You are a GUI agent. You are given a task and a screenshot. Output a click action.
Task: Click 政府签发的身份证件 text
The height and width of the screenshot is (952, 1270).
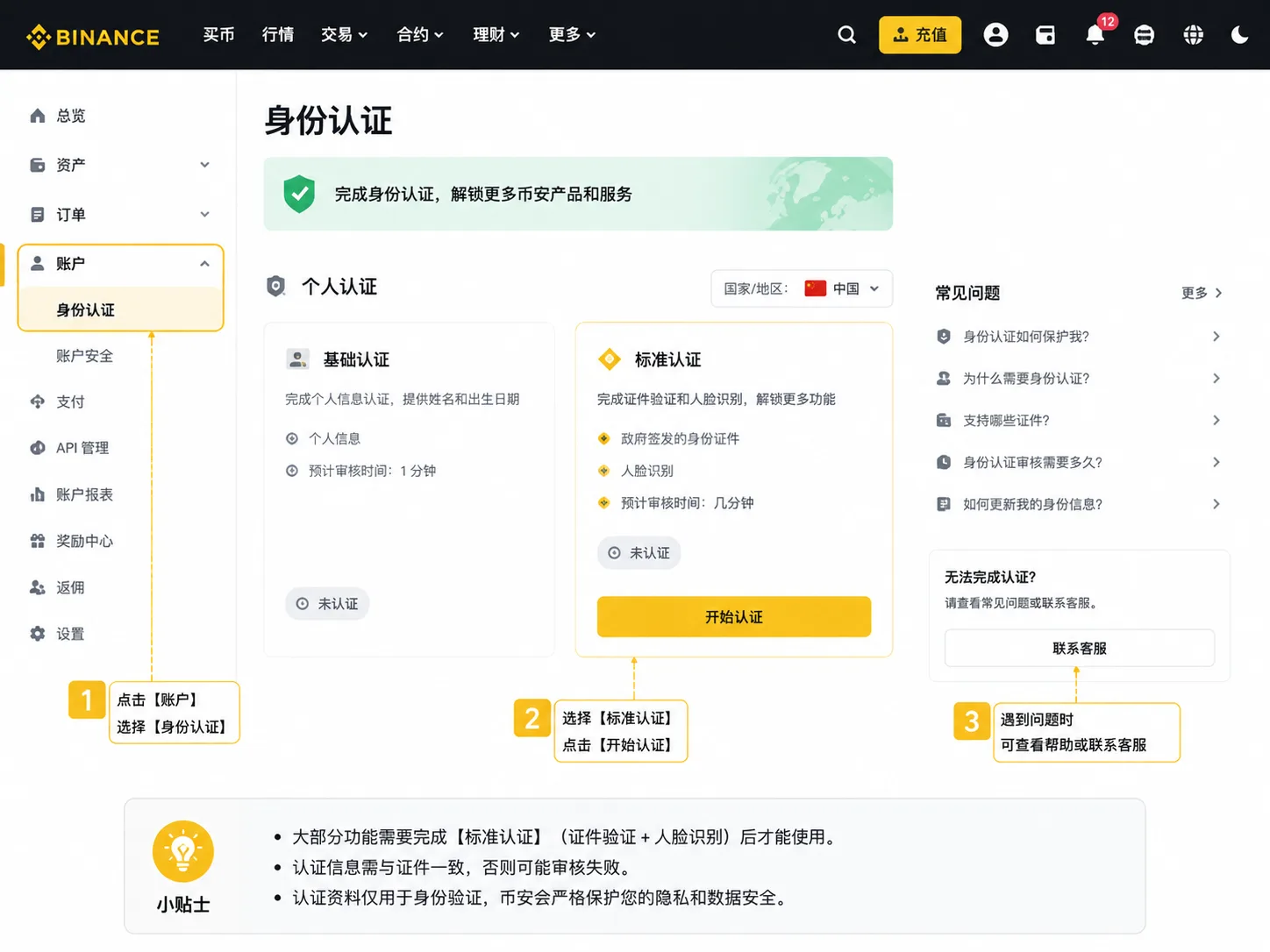680,438
